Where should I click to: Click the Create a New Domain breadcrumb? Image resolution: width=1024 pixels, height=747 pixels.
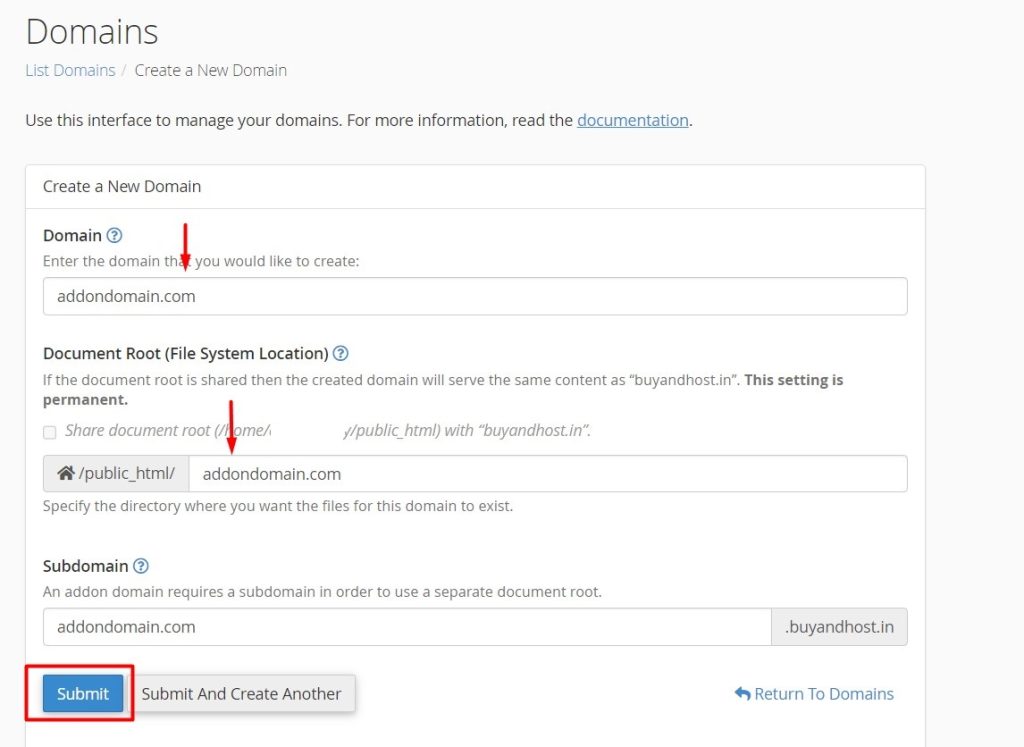(210, 70)
